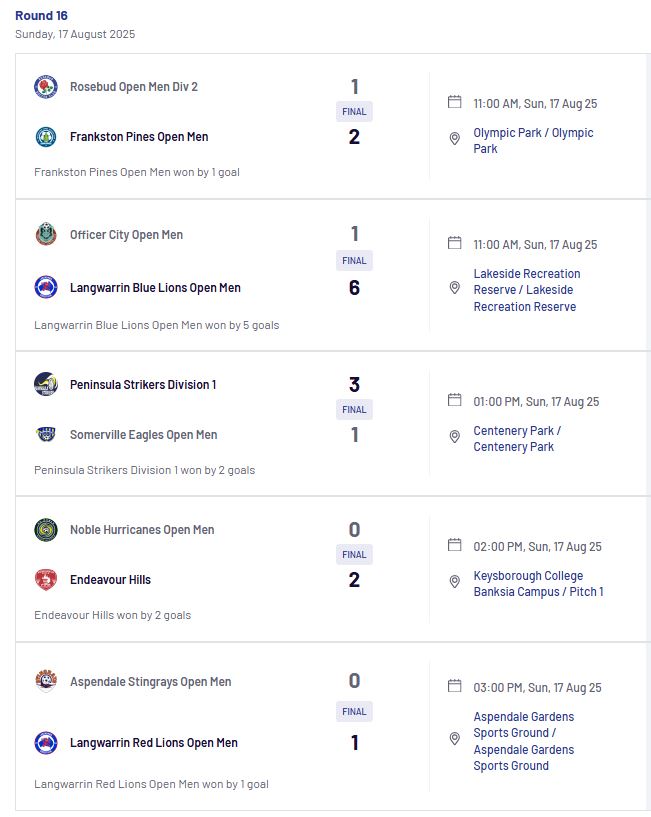
Task: Click the Noble Hurricanes Open Men logo
Action: tap(46, 529)
